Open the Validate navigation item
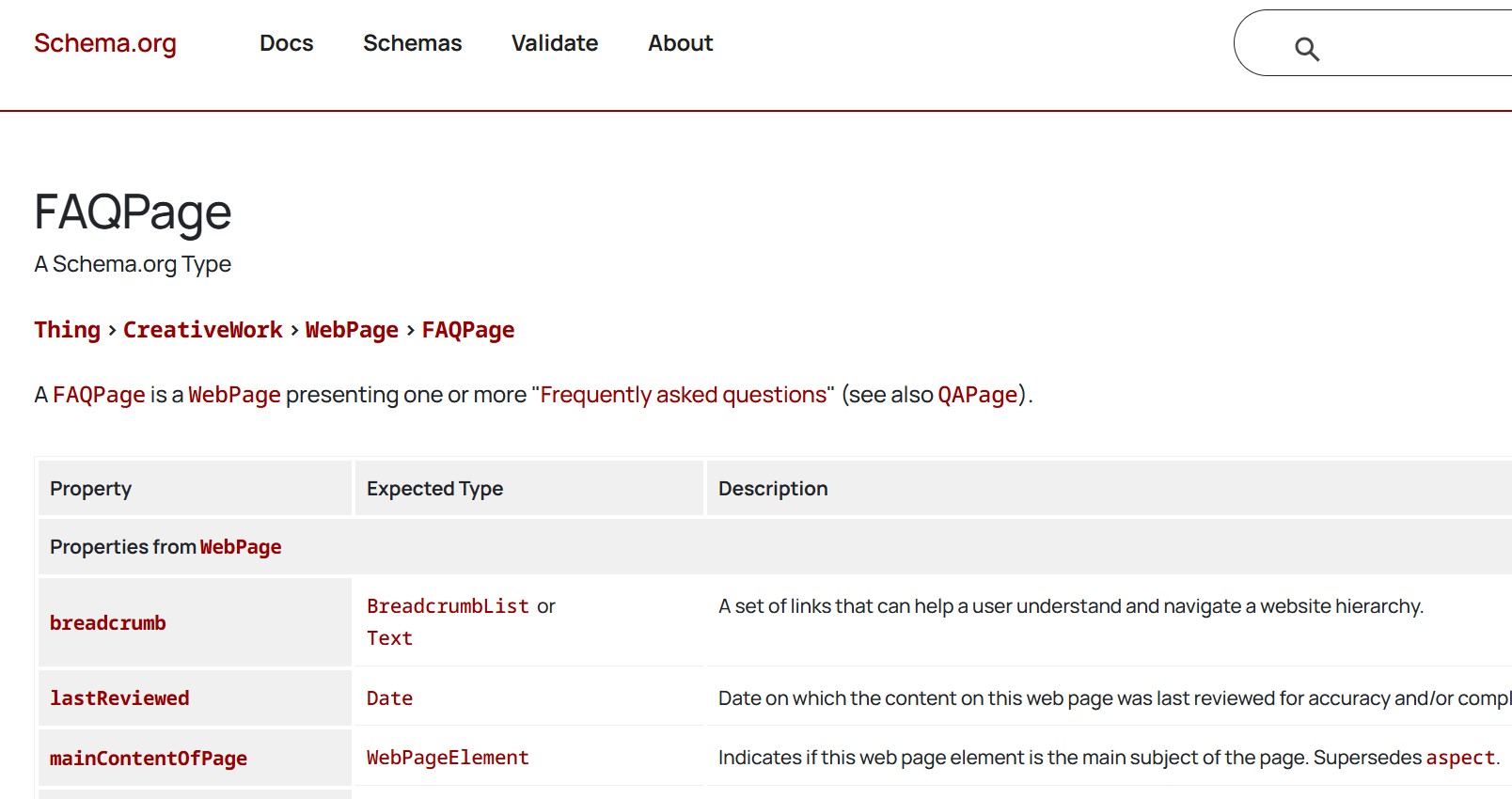Screen dimensions: 1512x799 [554, 43]
